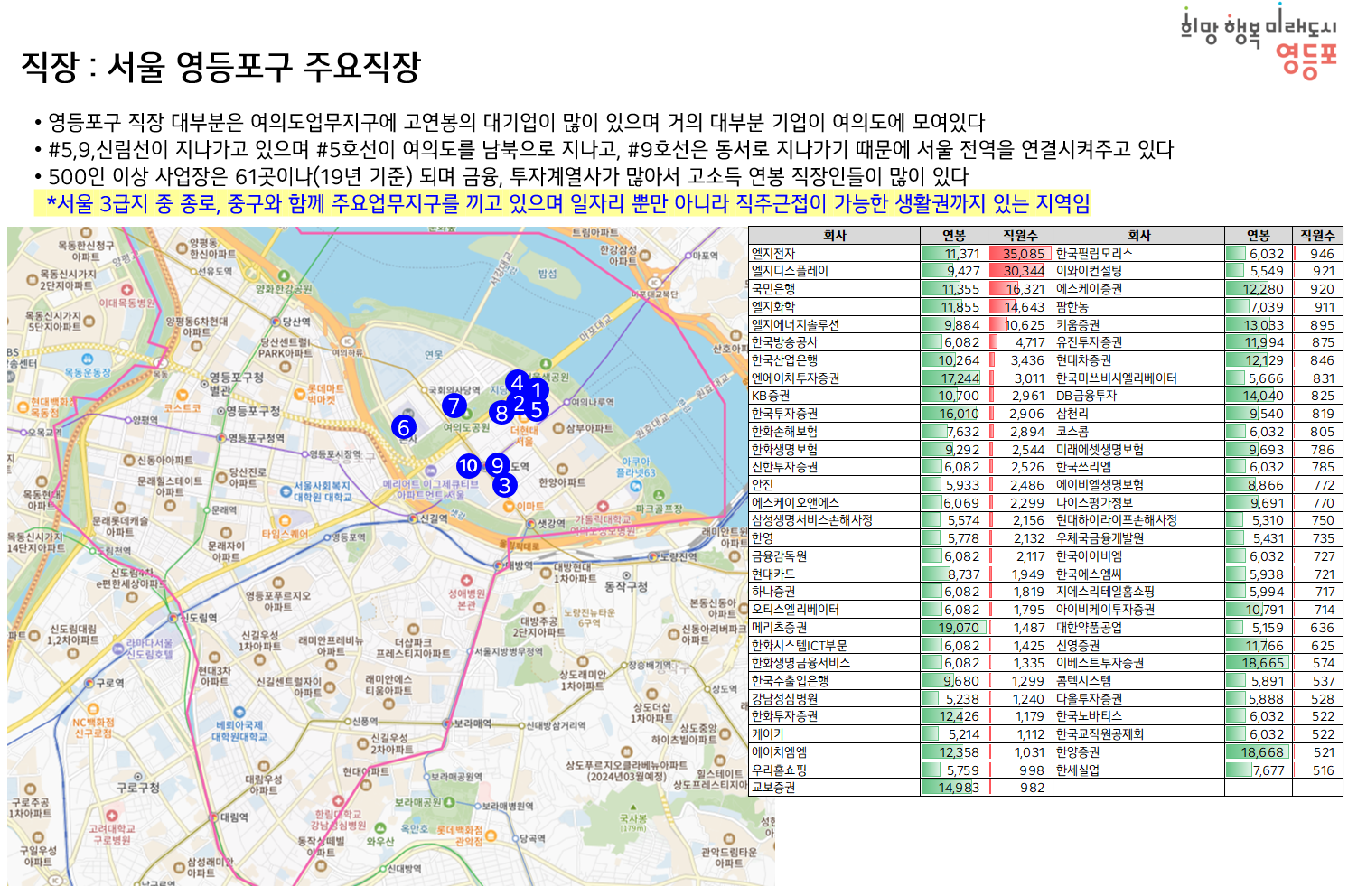Select marker 3 below marker 9
Image resolution: width=1348 pixels, height=896 pixels.
click(x=505, y=486)
